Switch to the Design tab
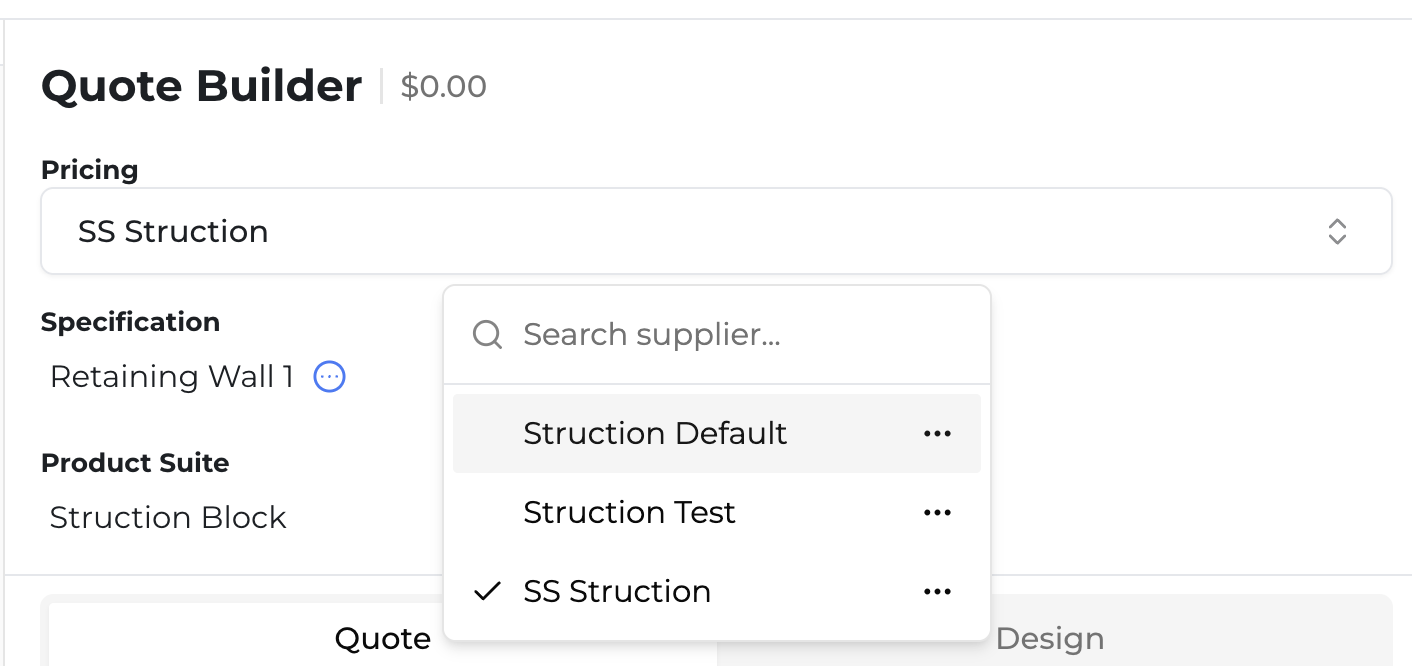This screenshot has height=666, width=1412. (1050, 638)
